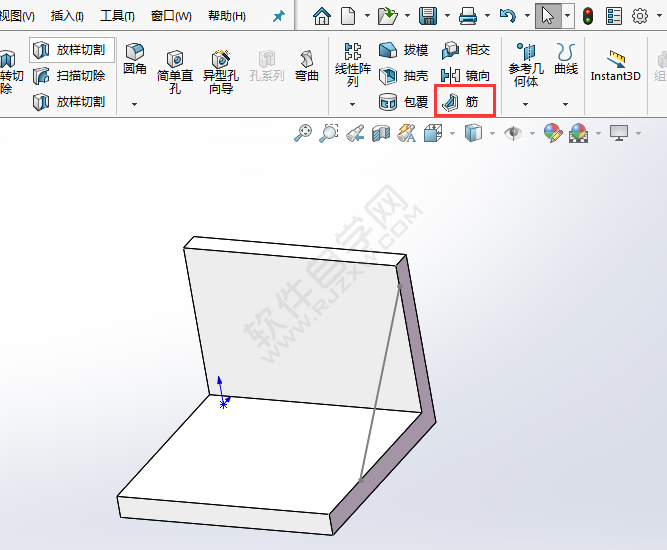
Task: Open a file with folder icon
Action: pos(387,16)
